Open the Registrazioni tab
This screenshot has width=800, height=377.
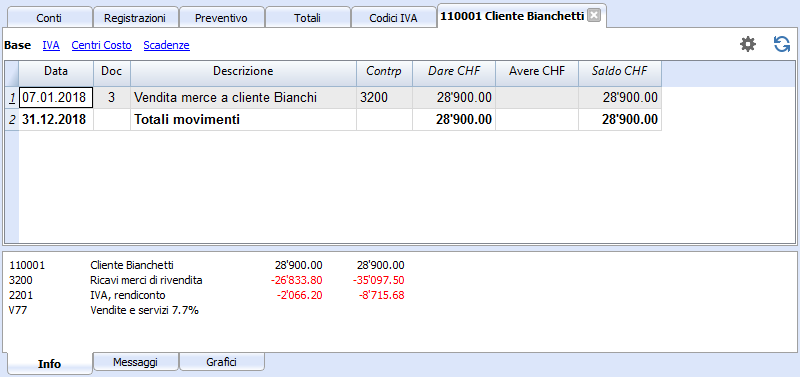click(135, 18)
